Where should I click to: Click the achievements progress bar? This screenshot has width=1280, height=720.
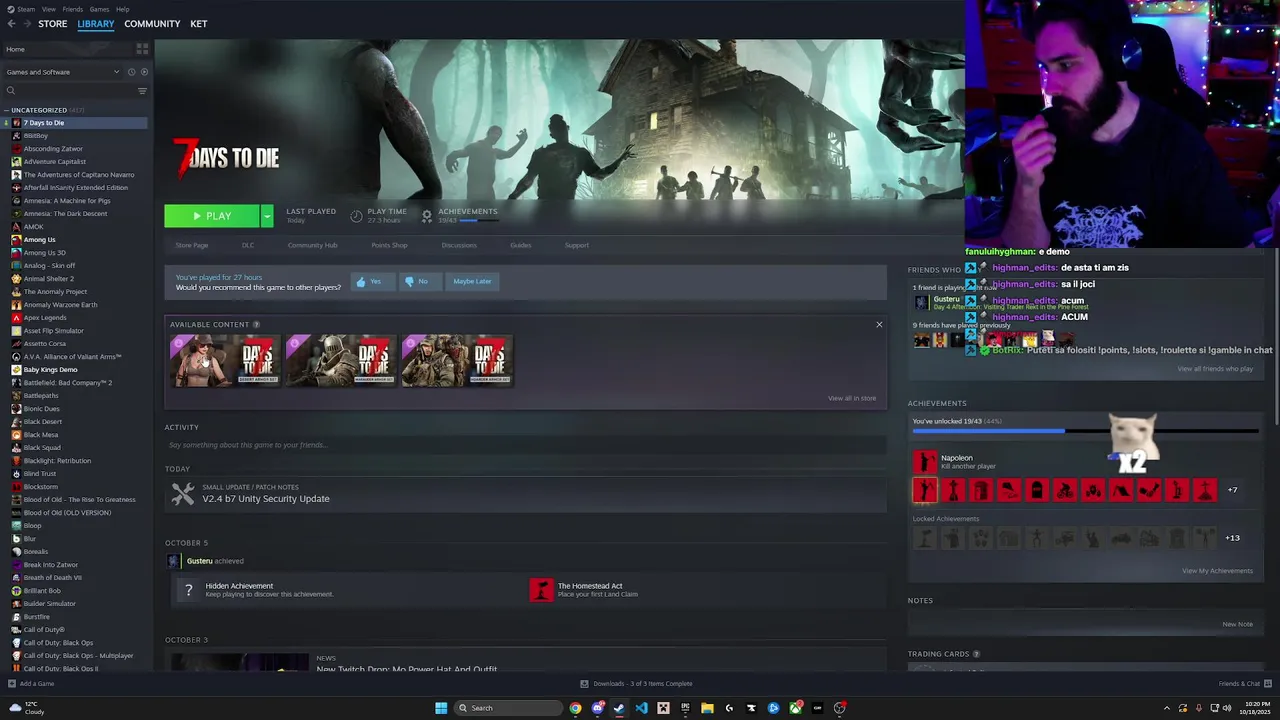(1085, 432)
